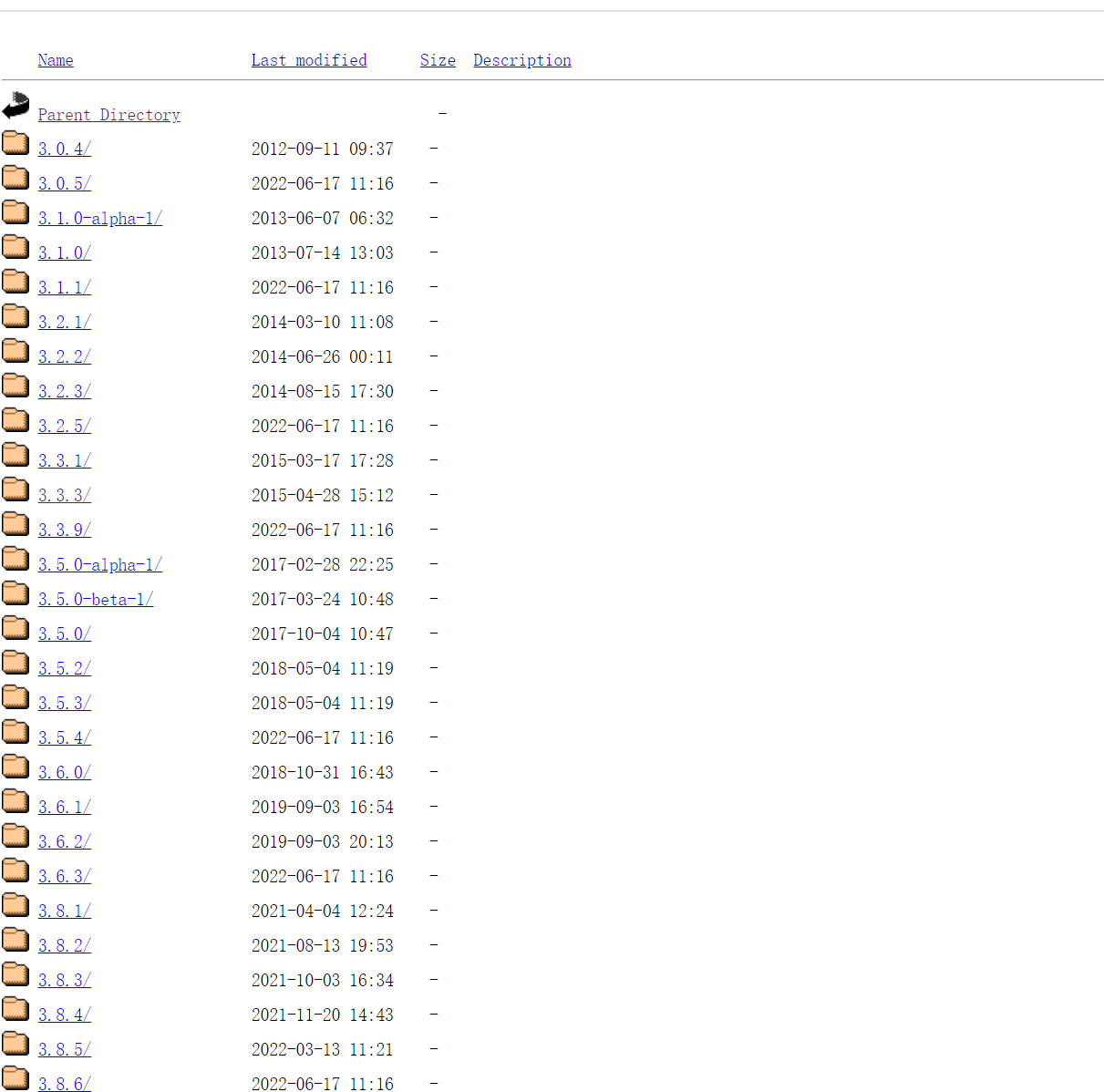The image size is (1104, 1092).
Task: Click the folder icon beside 3.1.0/
Action: (15, 245)
